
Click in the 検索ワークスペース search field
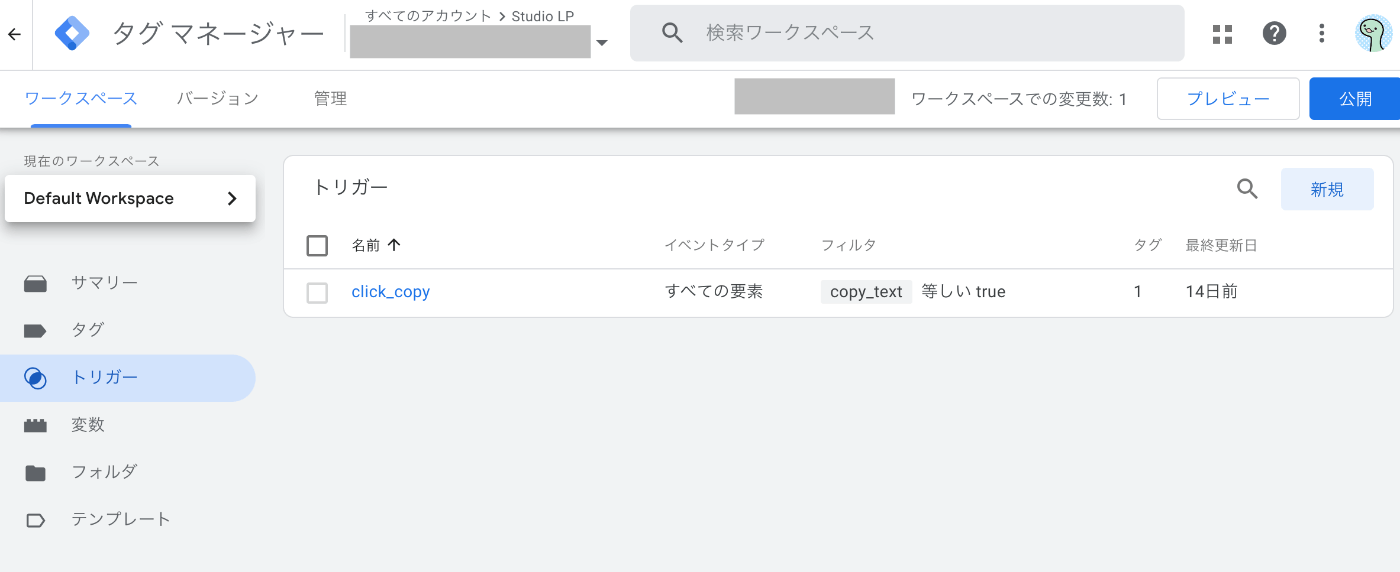point(907,33)
